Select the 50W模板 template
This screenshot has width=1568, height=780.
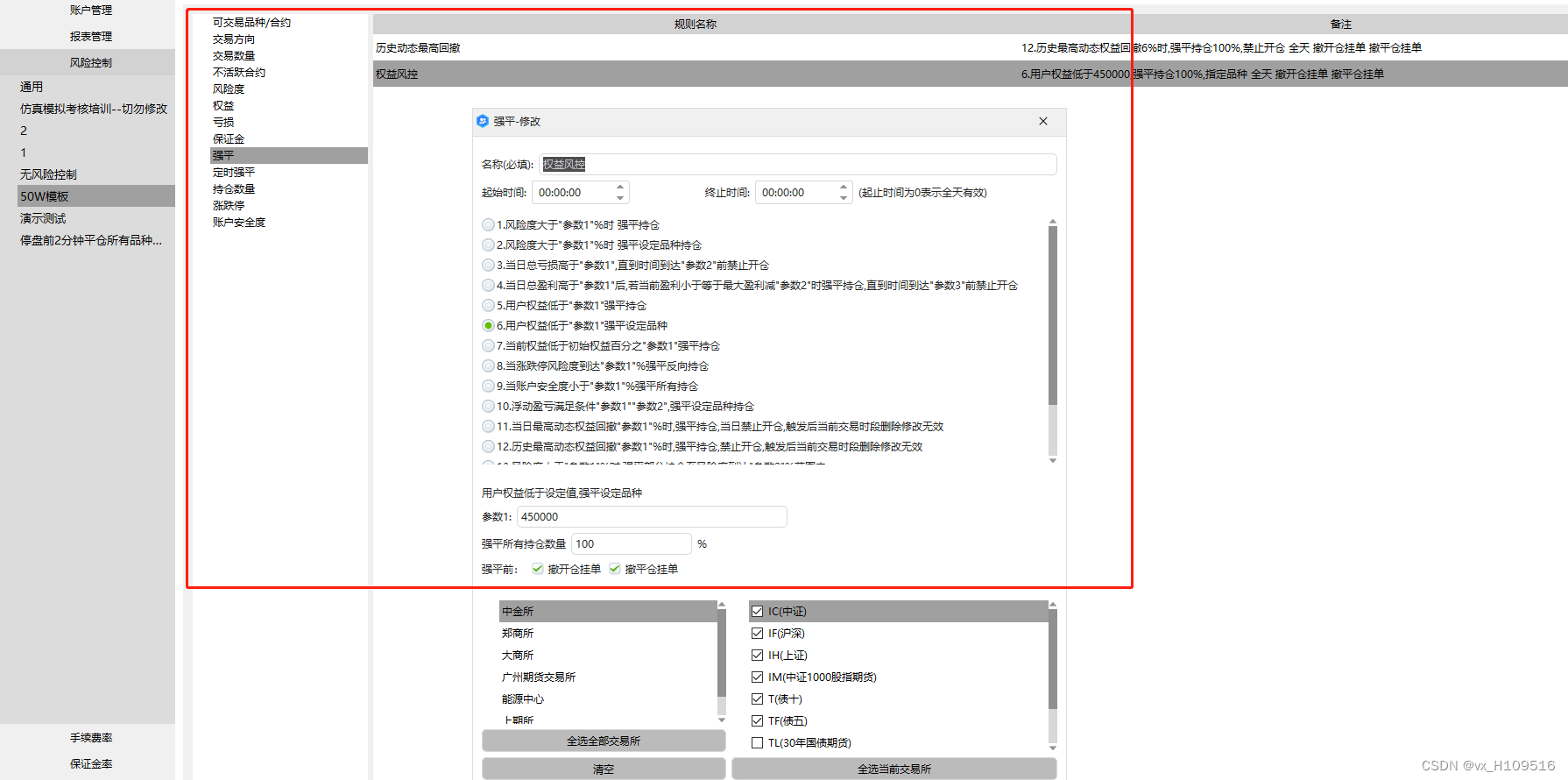(96, 196)
